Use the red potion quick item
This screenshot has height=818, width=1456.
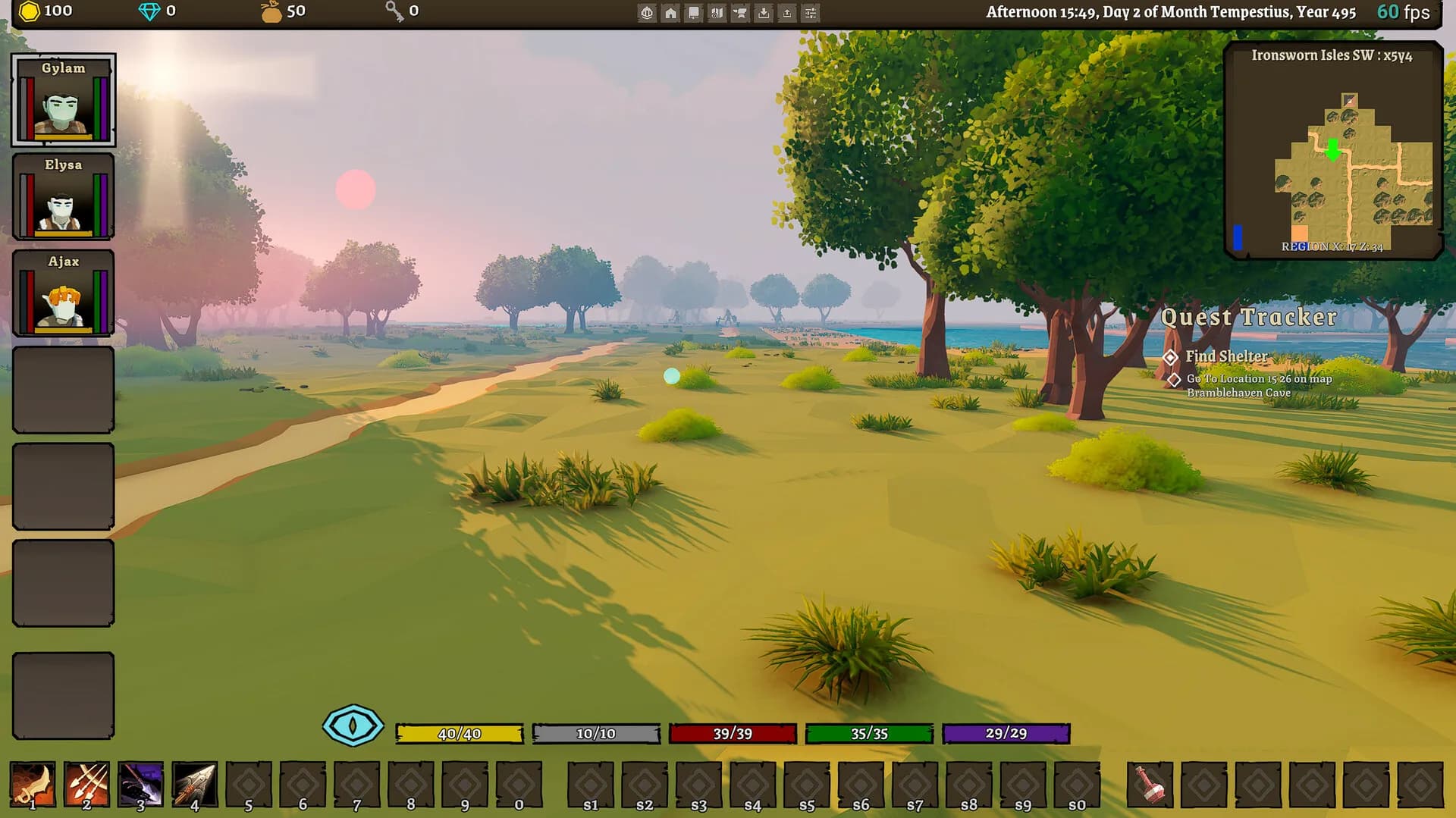(x=1150, y=785)
